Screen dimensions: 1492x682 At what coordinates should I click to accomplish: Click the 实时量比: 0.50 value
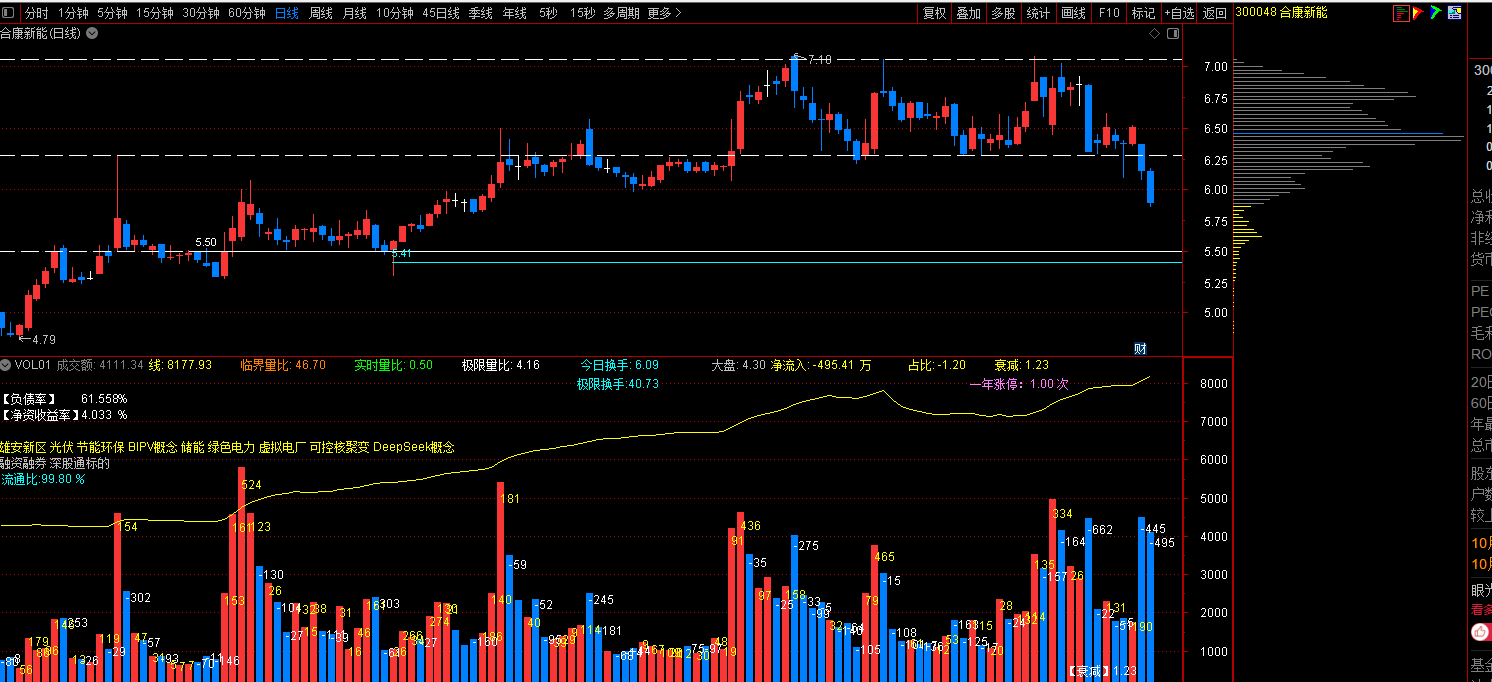394,365
